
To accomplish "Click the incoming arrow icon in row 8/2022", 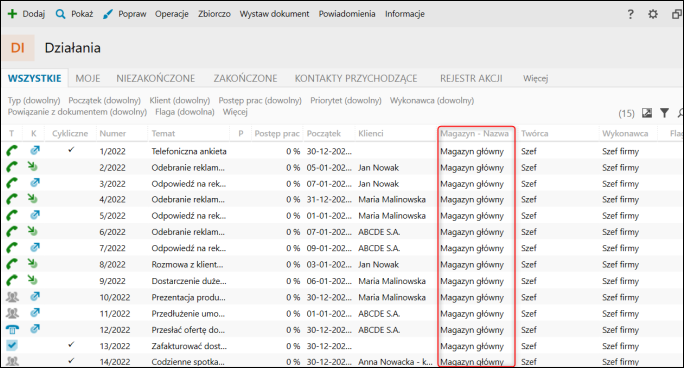I will click(32, 263).
